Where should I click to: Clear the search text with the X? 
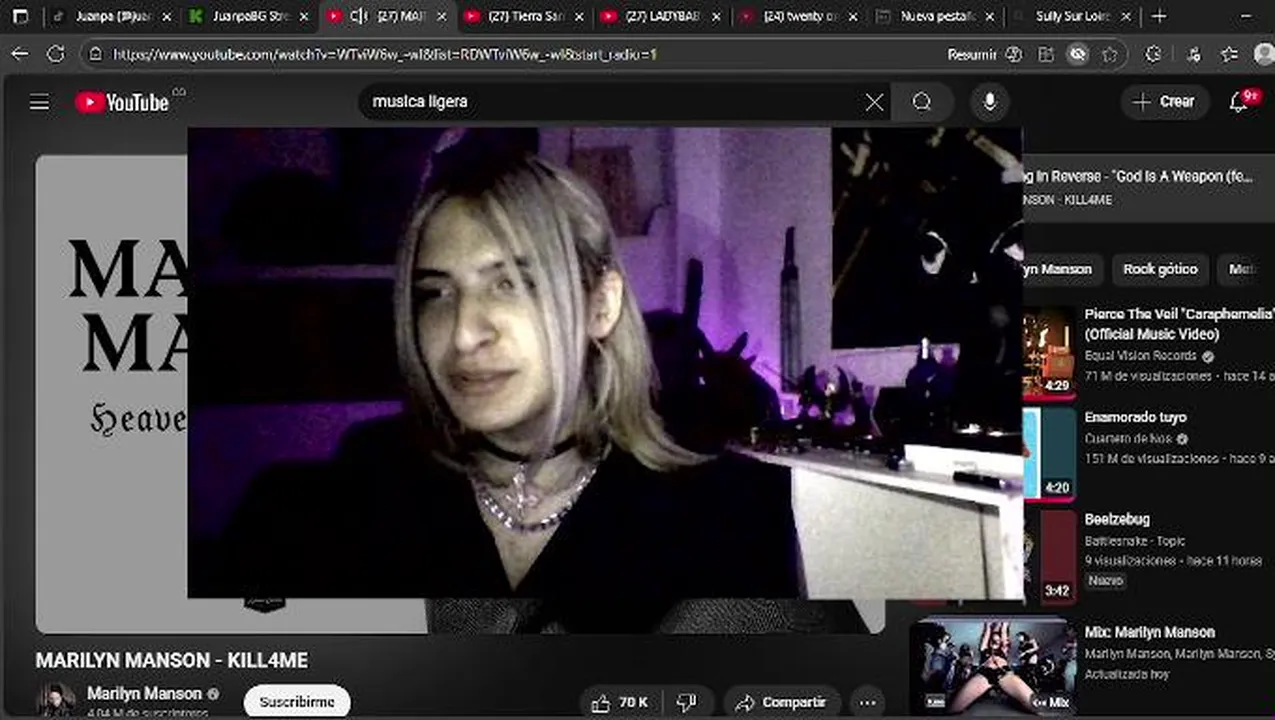click(x=874, y=102)
